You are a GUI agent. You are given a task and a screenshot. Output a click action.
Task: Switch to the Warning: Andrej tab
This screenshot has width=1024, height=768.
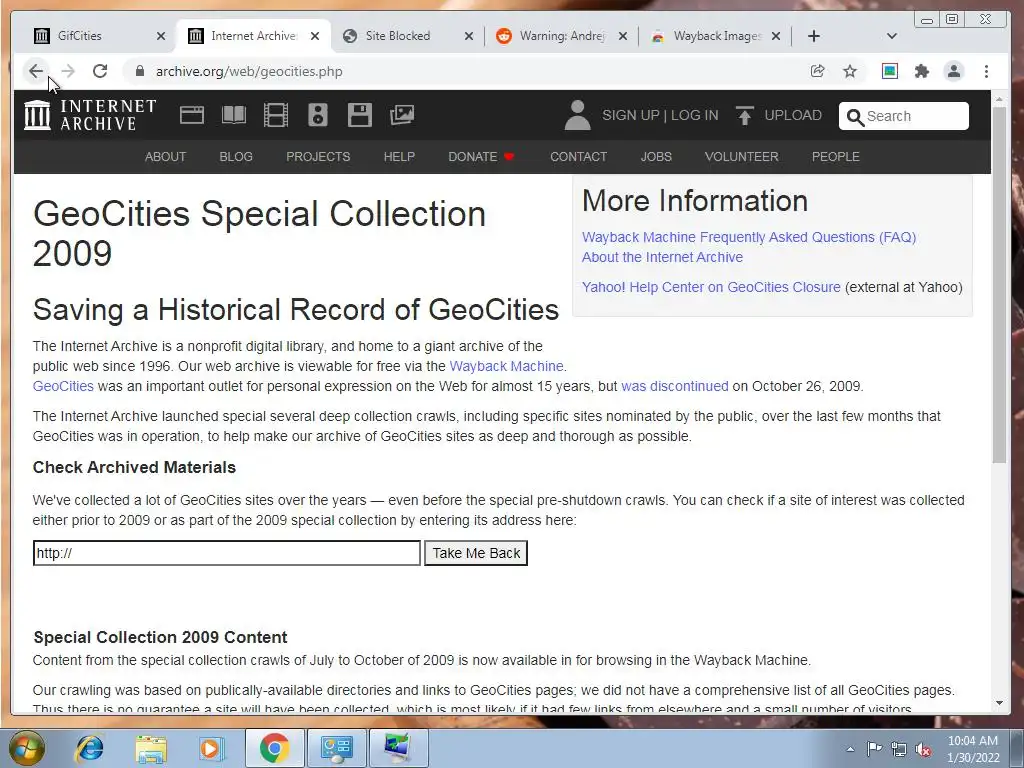click(x=562, y=36)
